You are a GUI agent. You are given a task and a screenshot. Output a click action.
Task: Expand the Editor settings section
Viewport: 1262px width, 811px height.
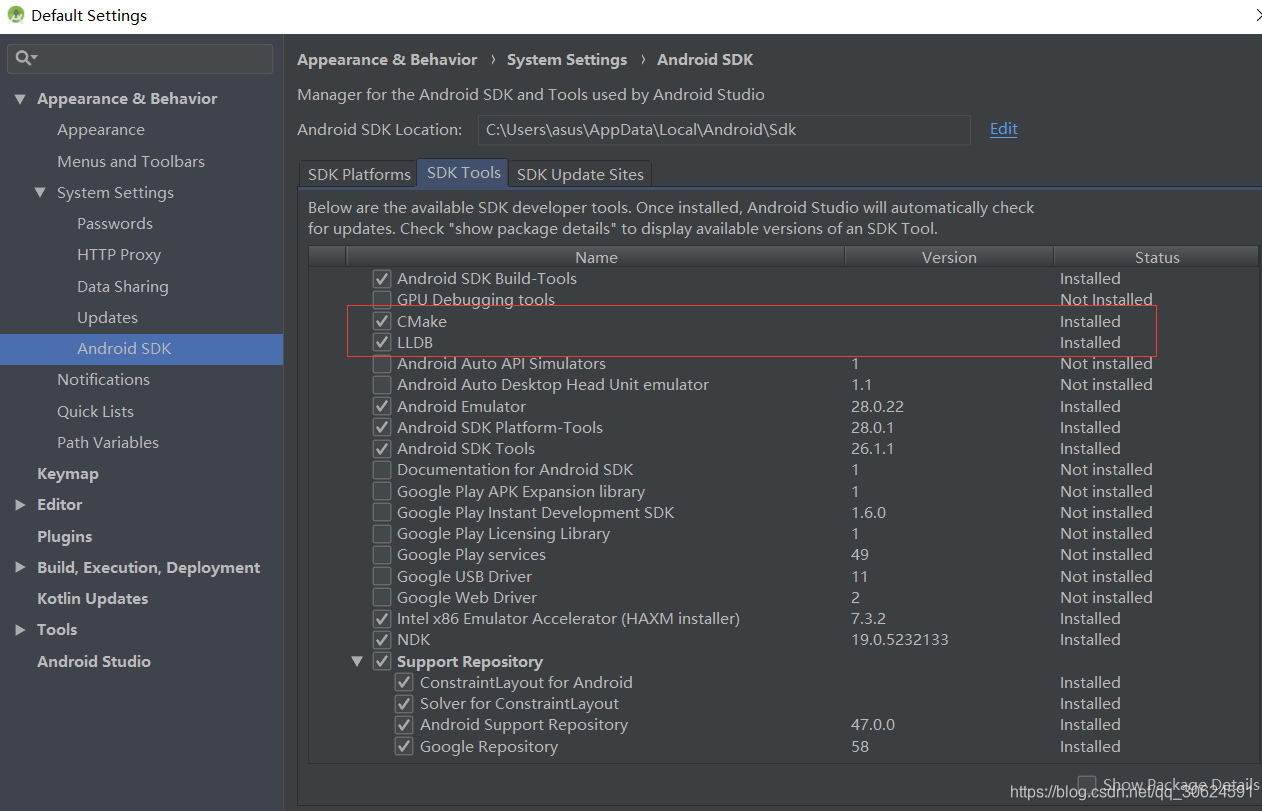20,505
